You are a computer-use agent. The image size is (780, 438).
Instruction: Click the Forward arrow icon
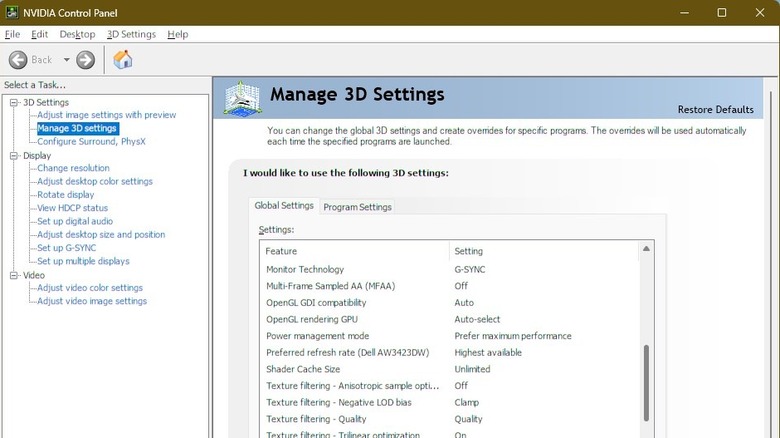86,60
